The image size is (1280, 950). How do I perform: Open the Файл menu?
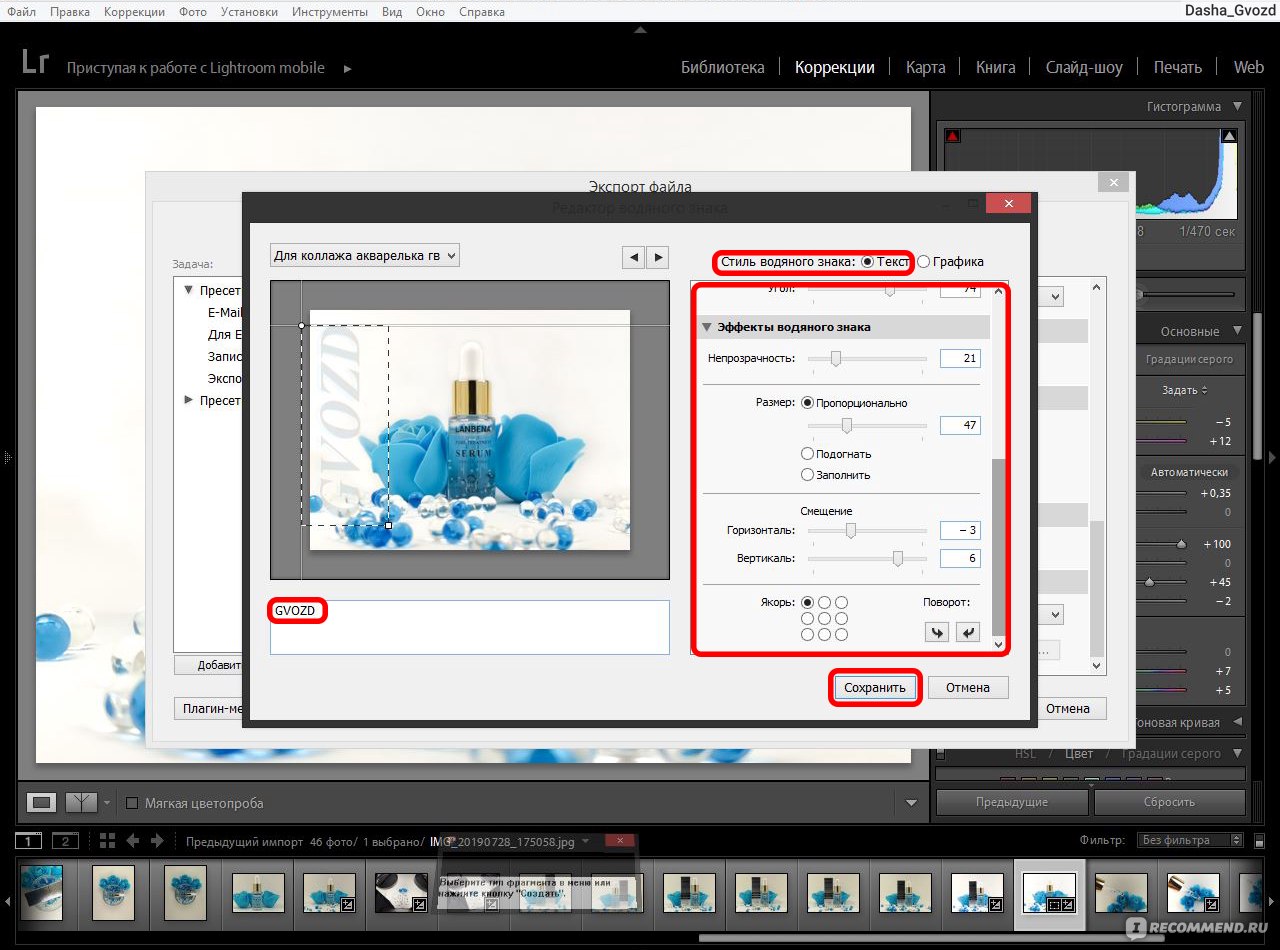[21, 12]
